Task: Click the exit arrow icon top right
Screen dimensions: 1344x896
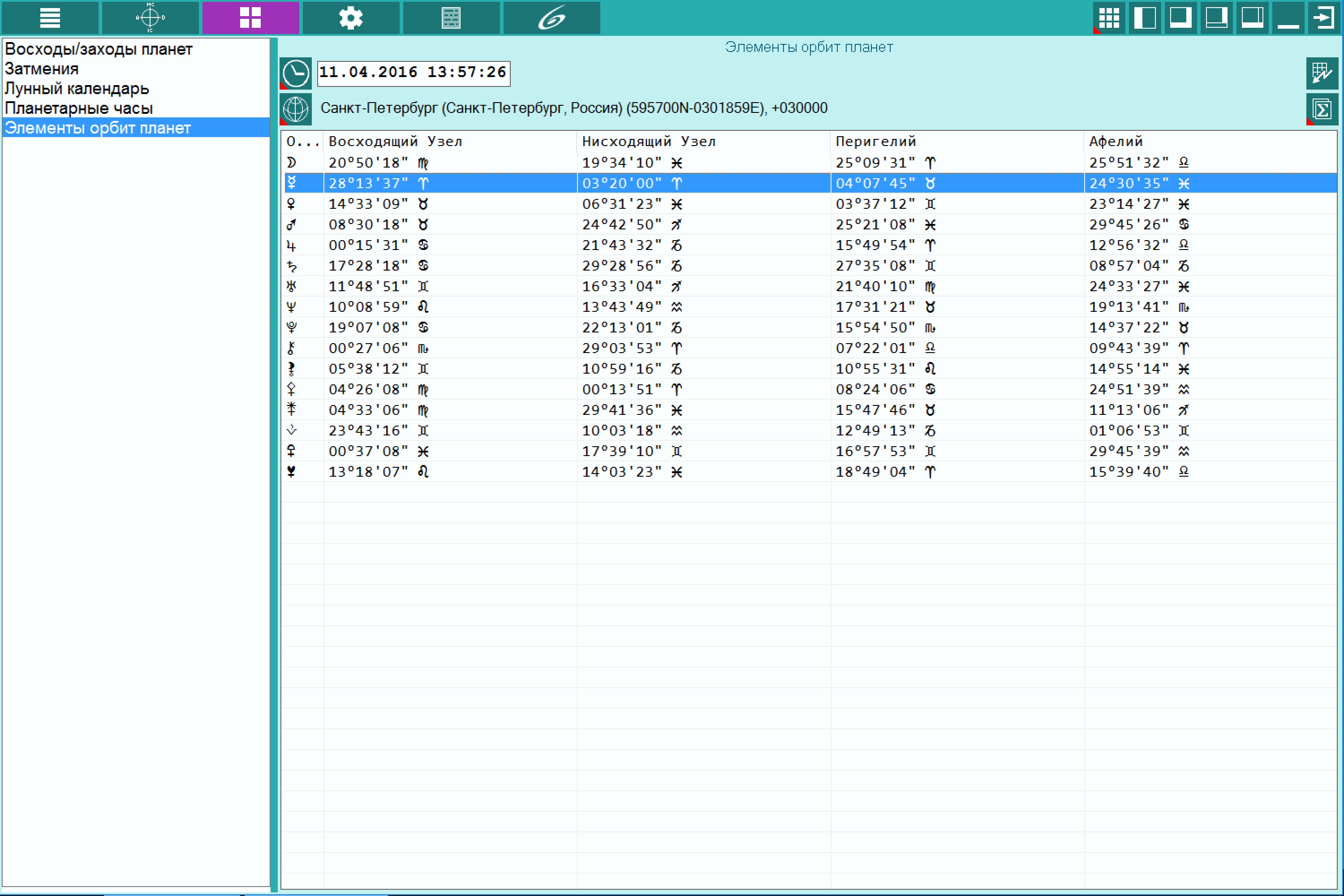Action: coord(1324,18)
